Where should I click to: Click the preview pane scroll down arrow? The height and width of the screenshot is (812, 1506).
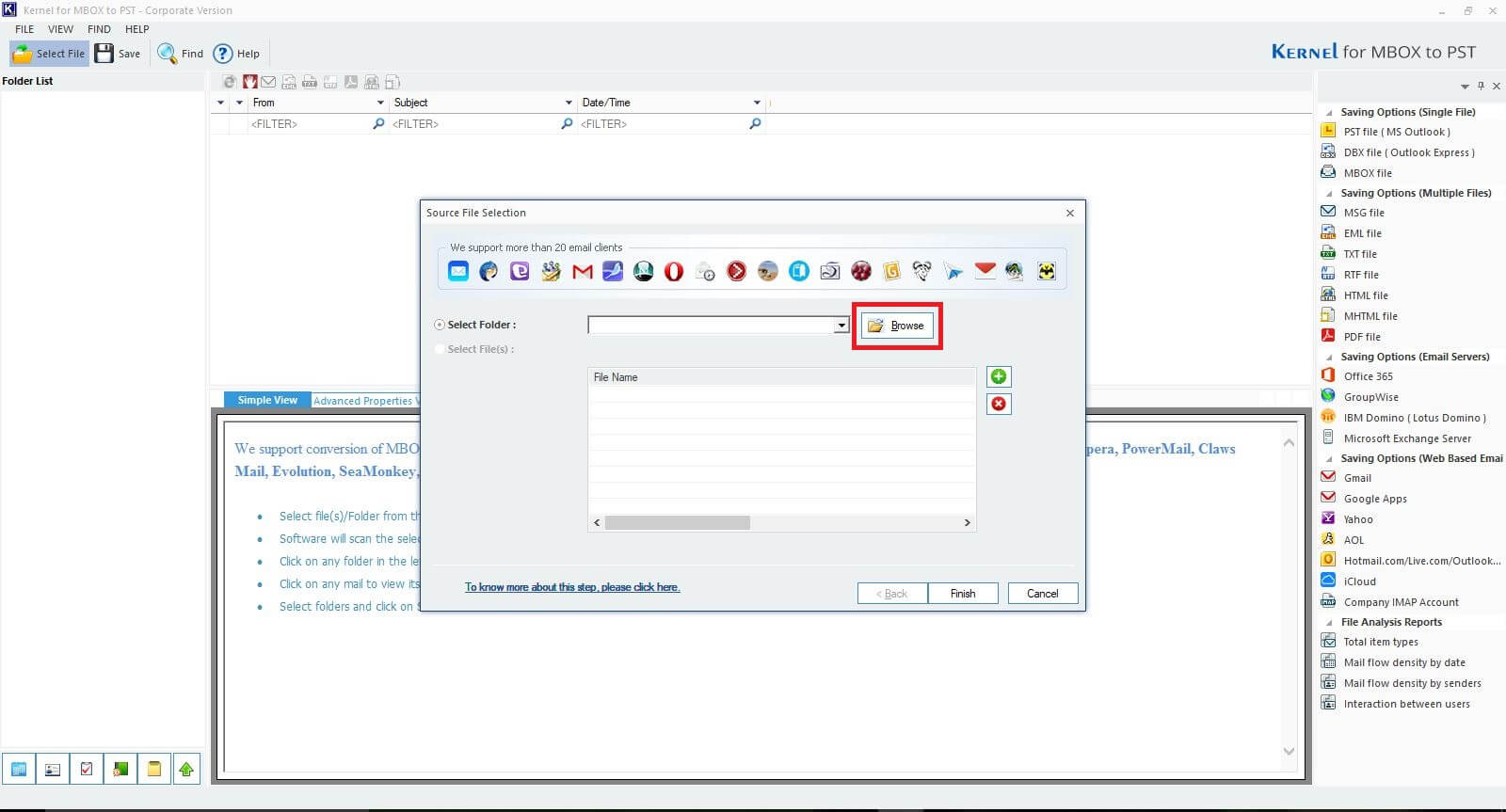pos(1290,751)
